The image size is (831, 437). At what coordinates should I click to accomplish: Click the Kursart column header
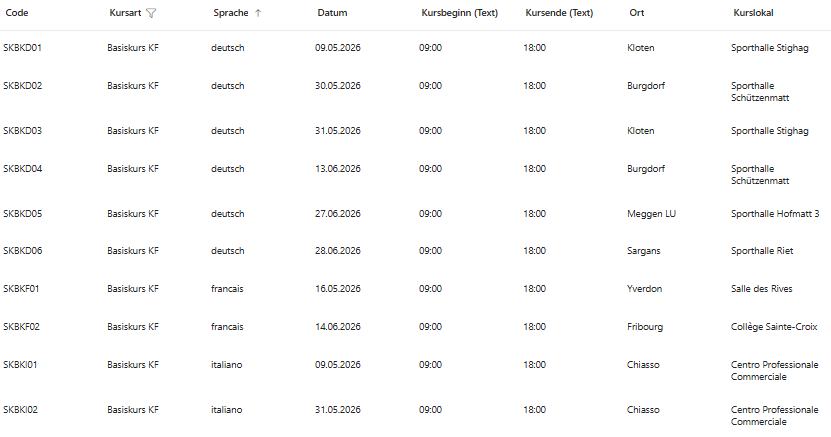pyautogui.click(x=125, y=13)
